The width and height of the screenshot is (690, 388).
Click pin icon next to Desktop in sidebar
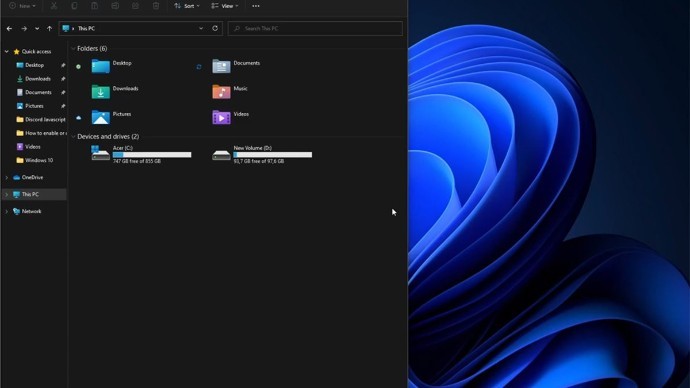[x=63, y=65]
